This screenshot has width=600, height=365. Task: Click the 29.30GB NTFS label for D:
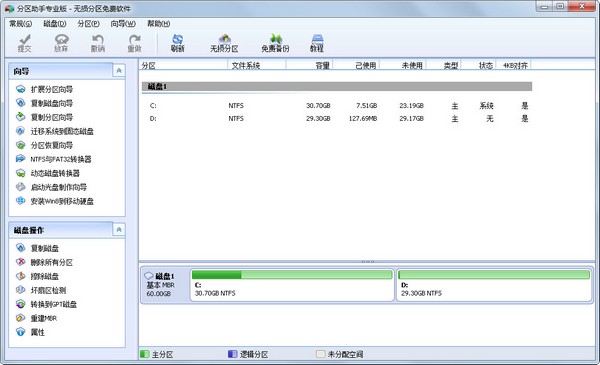(421, 293)
